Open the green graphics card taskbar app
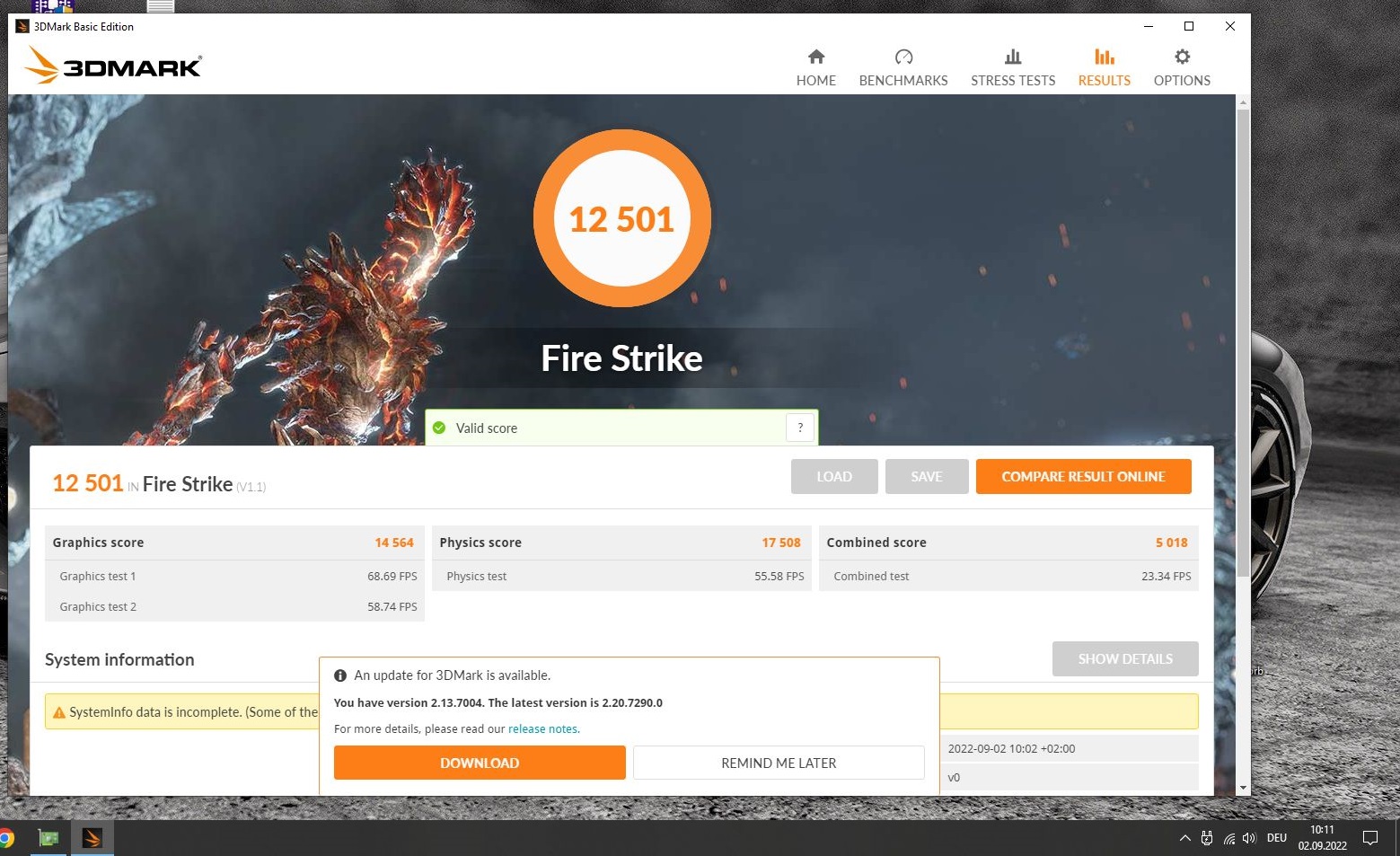This screenshot has width=1400, height=856. click(x=48, y=839)
